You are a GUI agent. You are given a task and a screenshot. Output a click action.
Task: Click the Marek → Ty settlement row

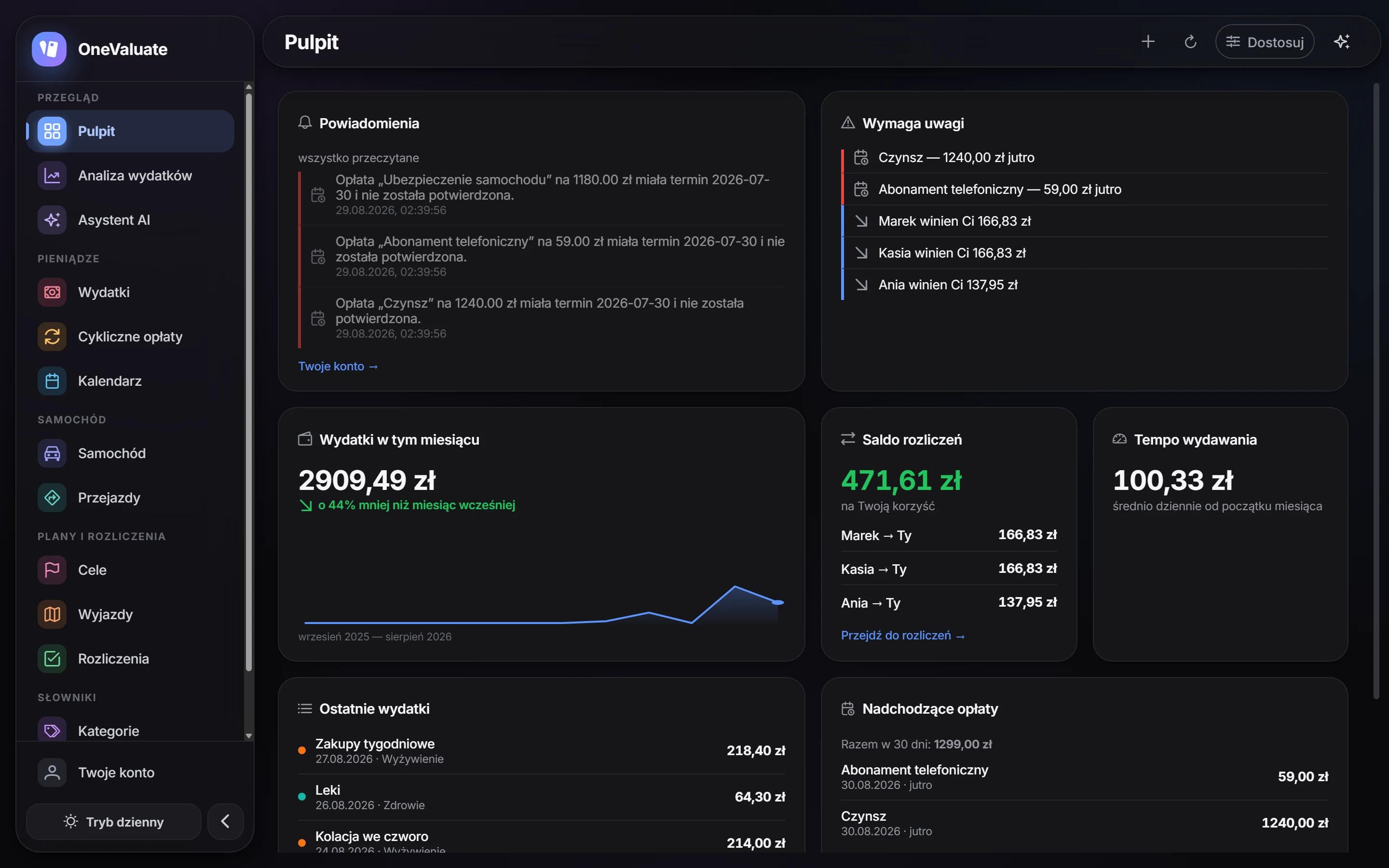[x=949, y=535]
